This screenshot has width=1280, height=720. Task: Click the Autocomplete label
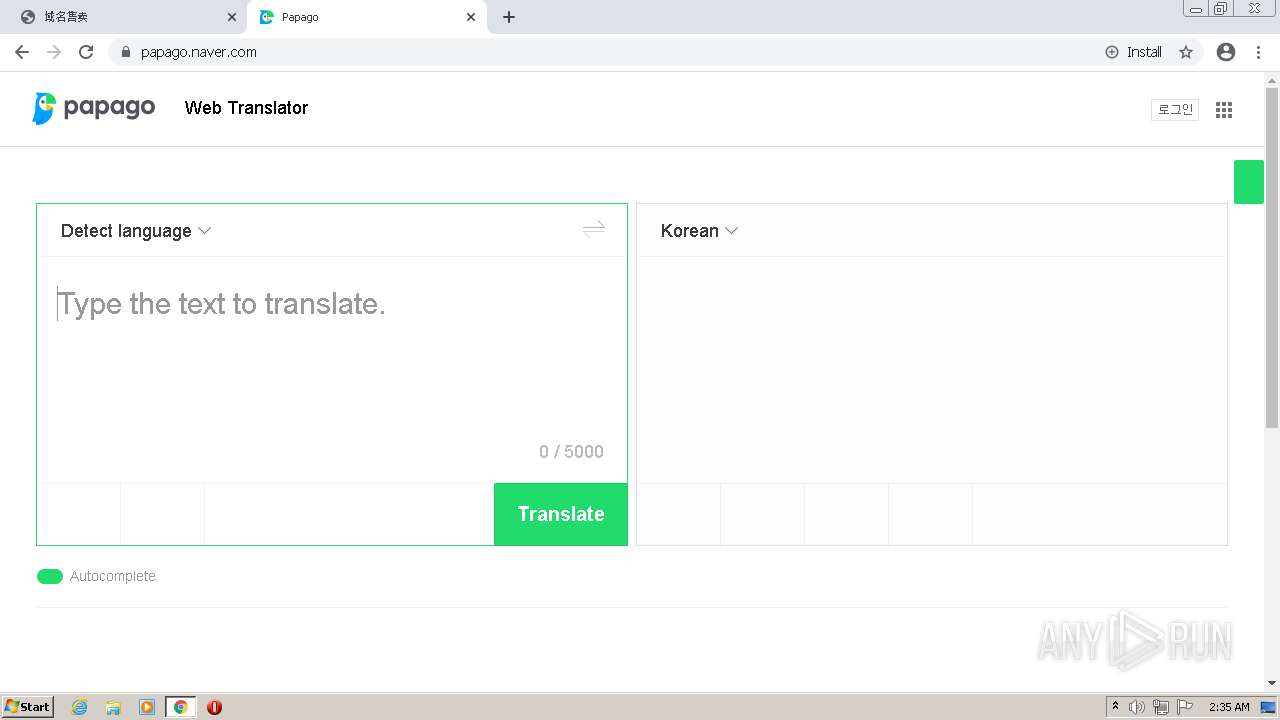[113, 576]
